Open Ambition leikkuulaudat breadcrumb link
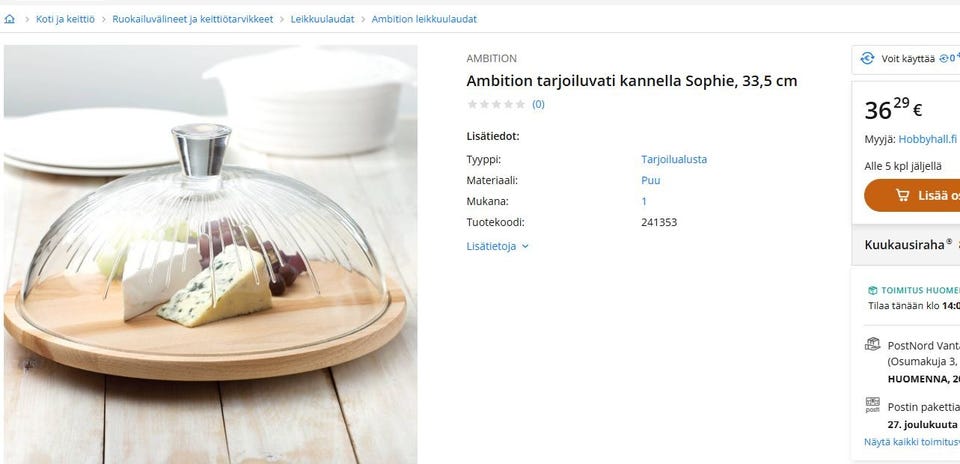The image size is (960, 464). pos(424,19)
